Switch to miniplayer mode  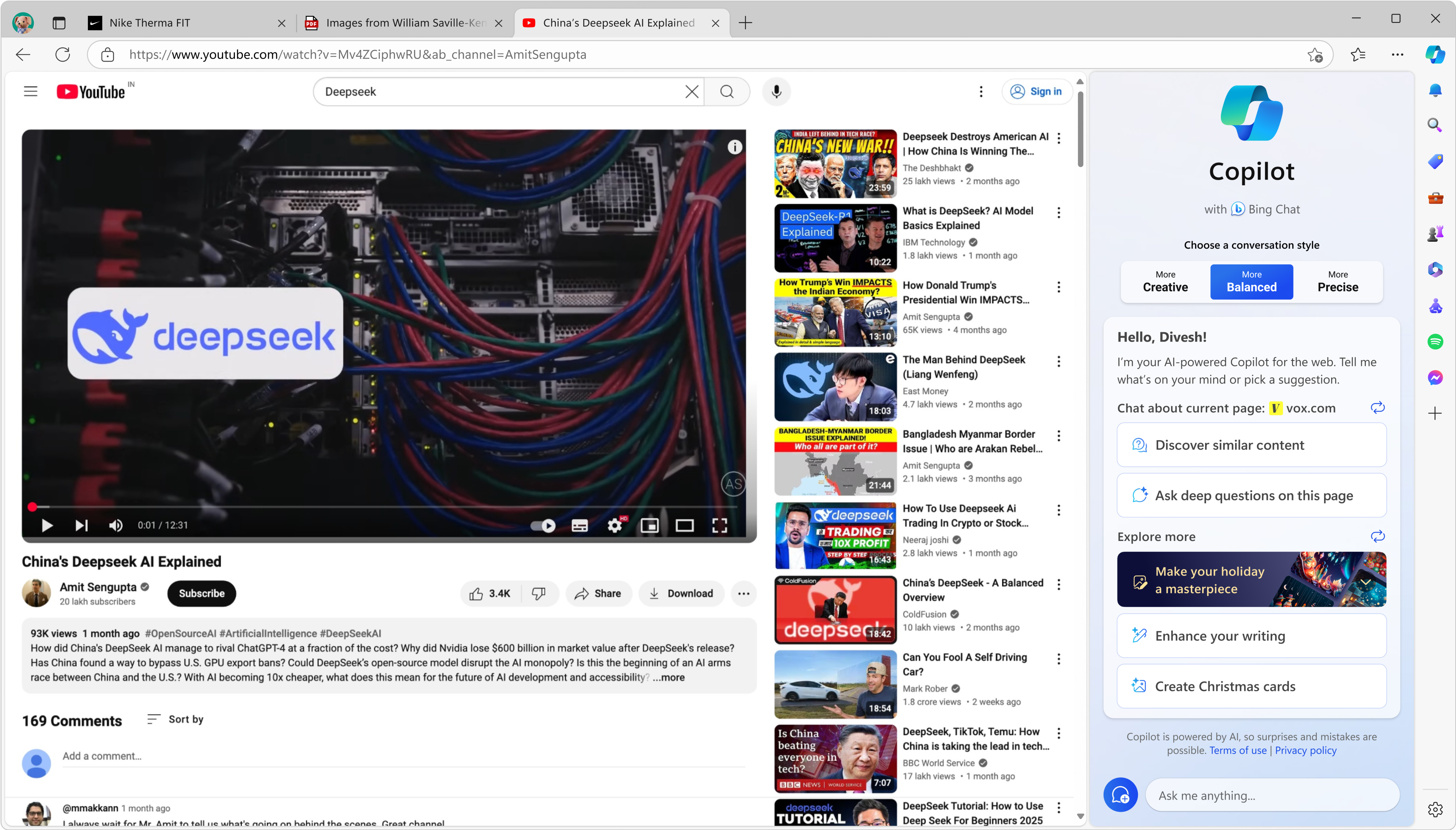[x=649, y=525]
